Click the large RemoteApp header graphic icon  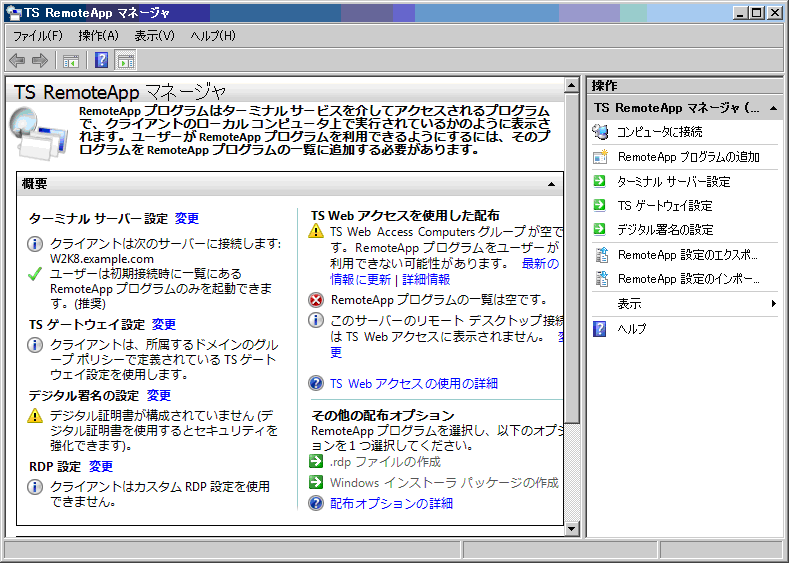click(39, 135)
